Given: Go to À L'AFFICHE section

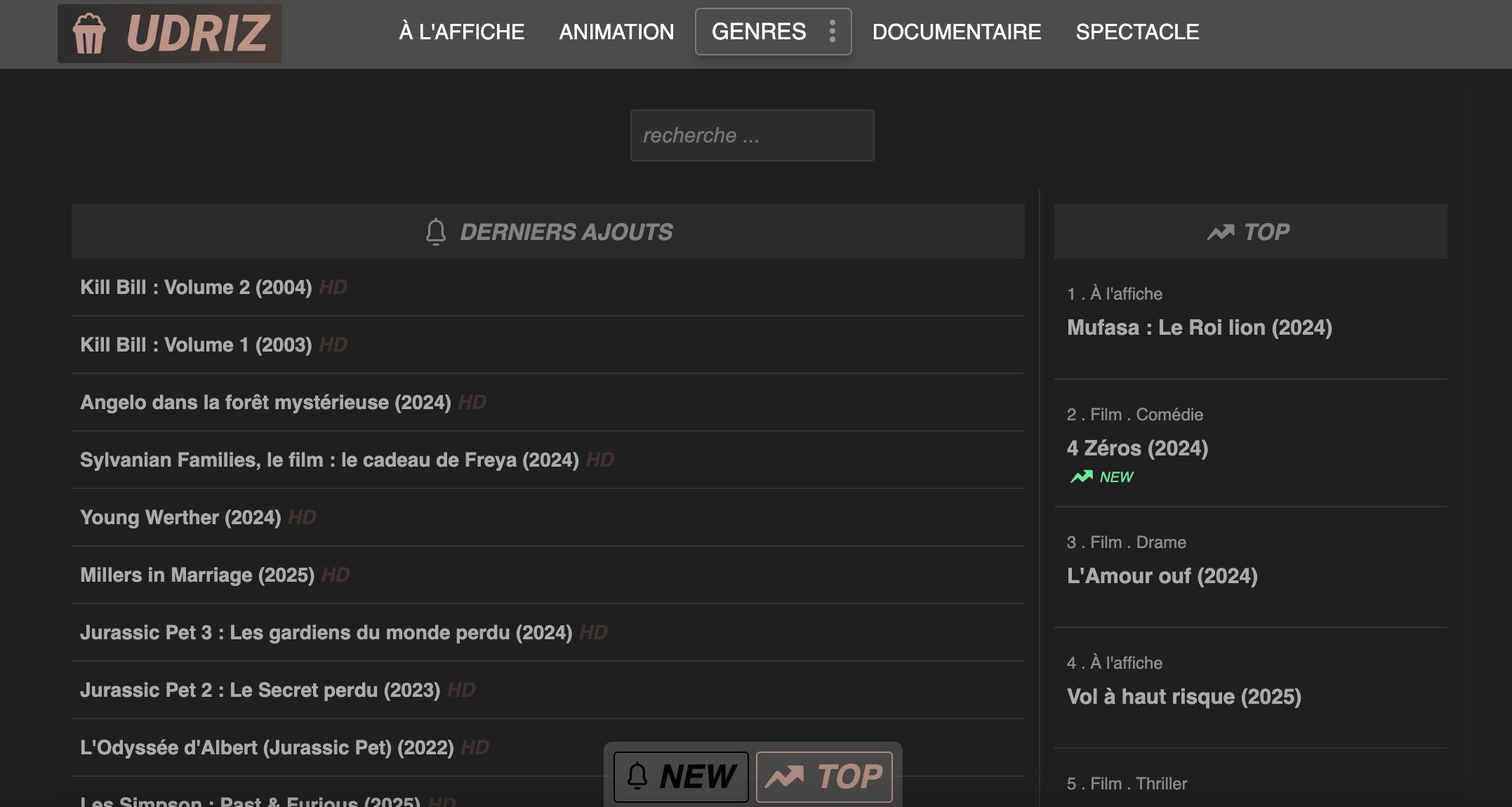Looking at the screenshot, I should (461, 32).
